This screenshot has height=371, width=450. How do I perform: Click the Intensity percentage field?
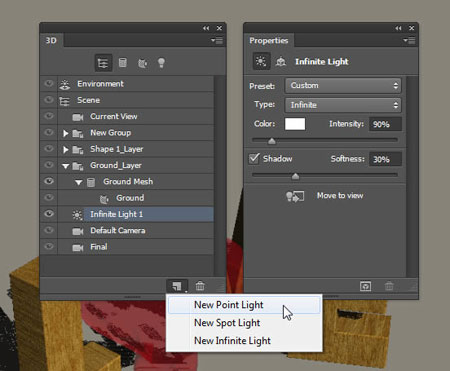pos(385,124)
